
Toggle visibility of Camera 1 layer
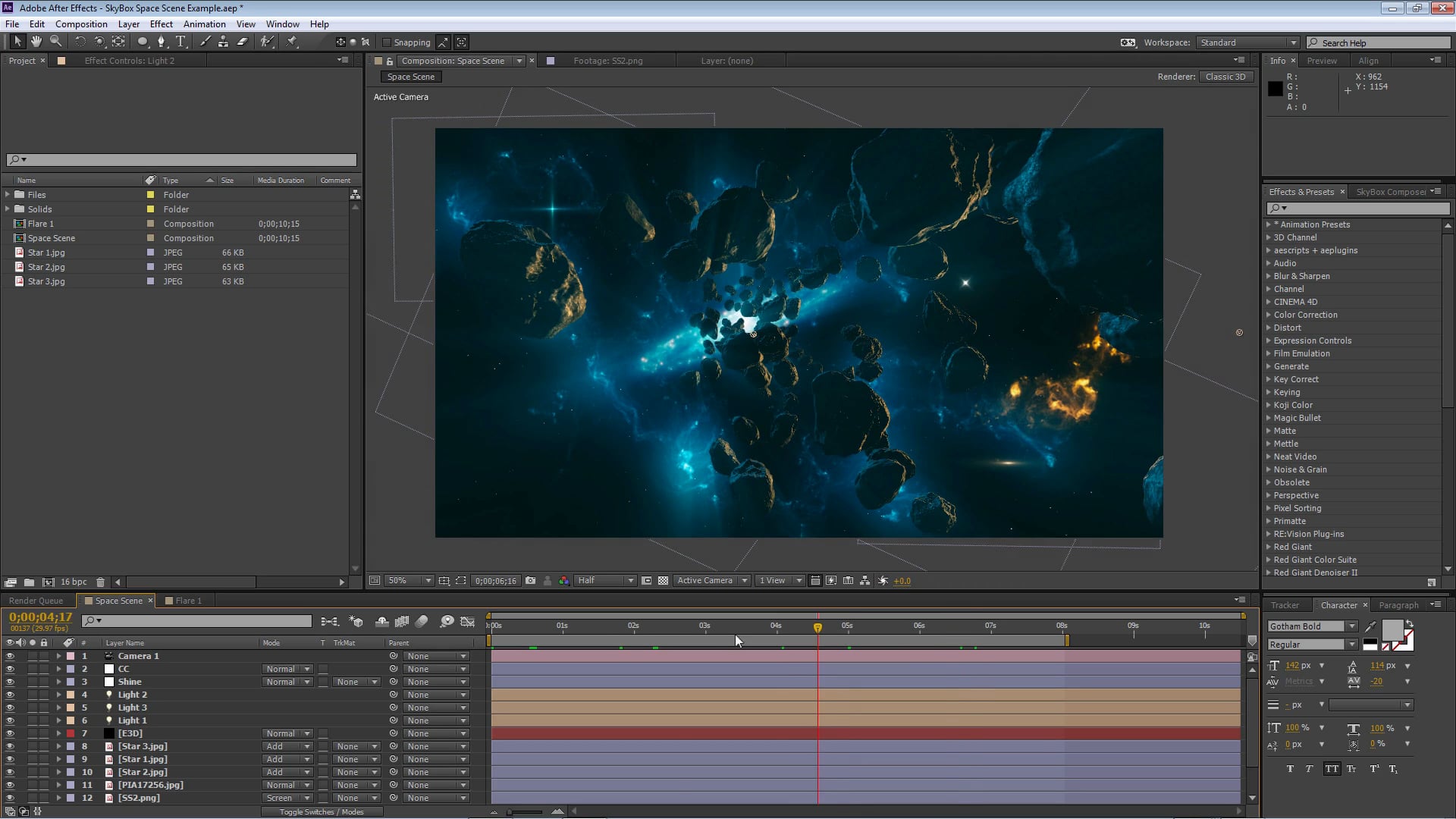[x=9, y=655]
